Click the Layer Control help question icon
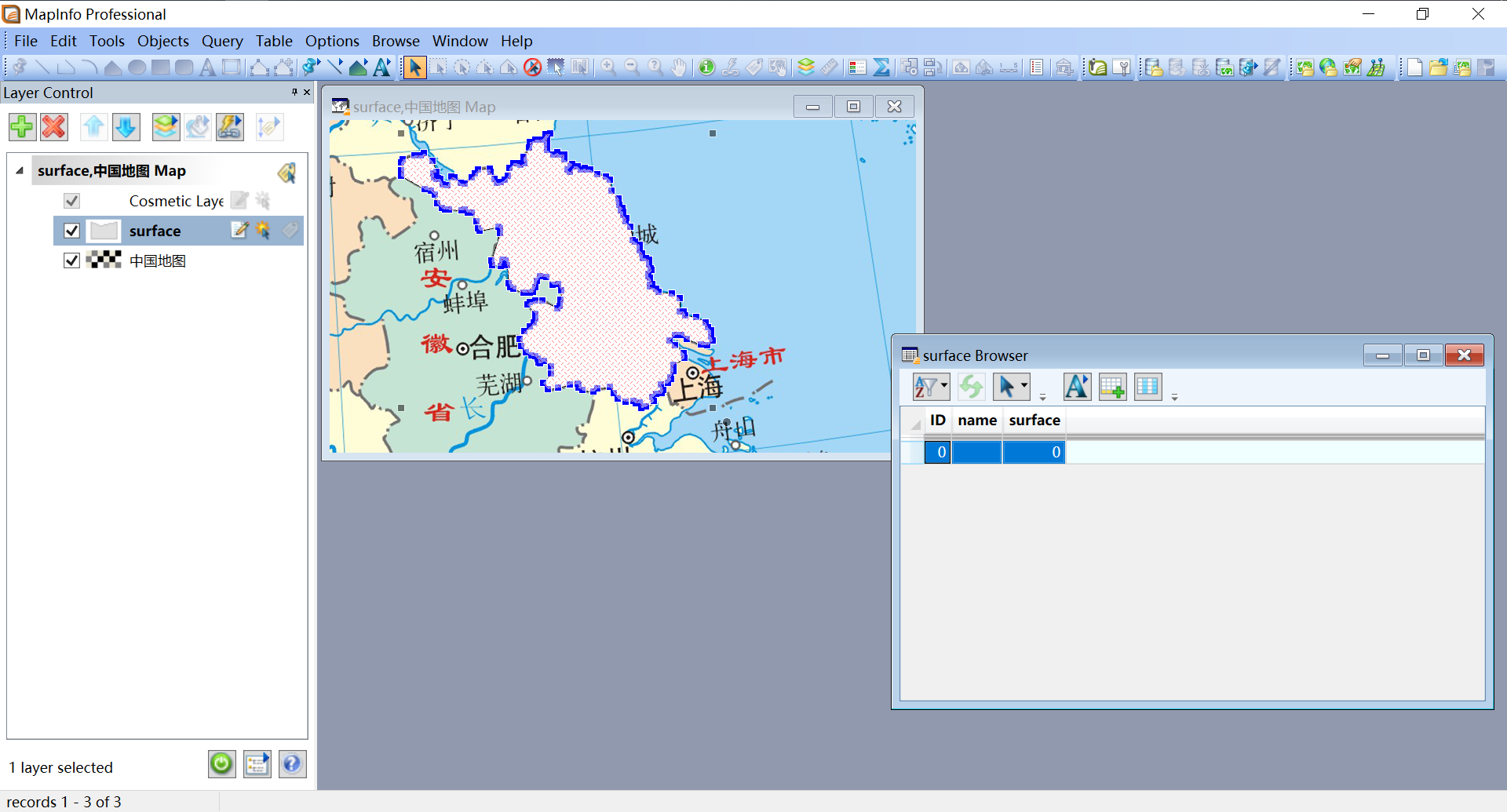 tap(292, 763)
